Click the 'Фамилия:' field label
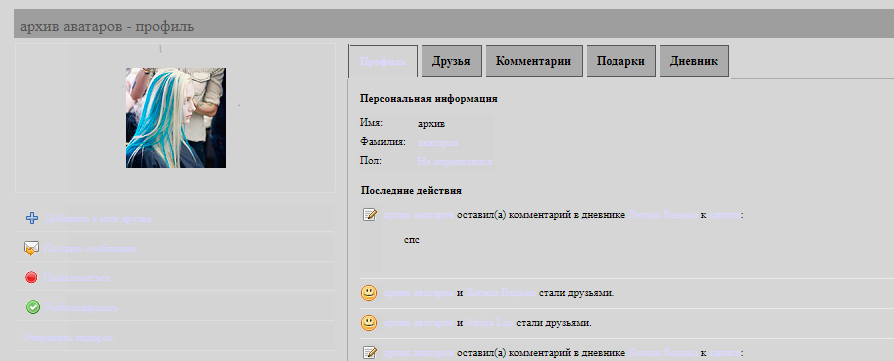 point(383,142)
